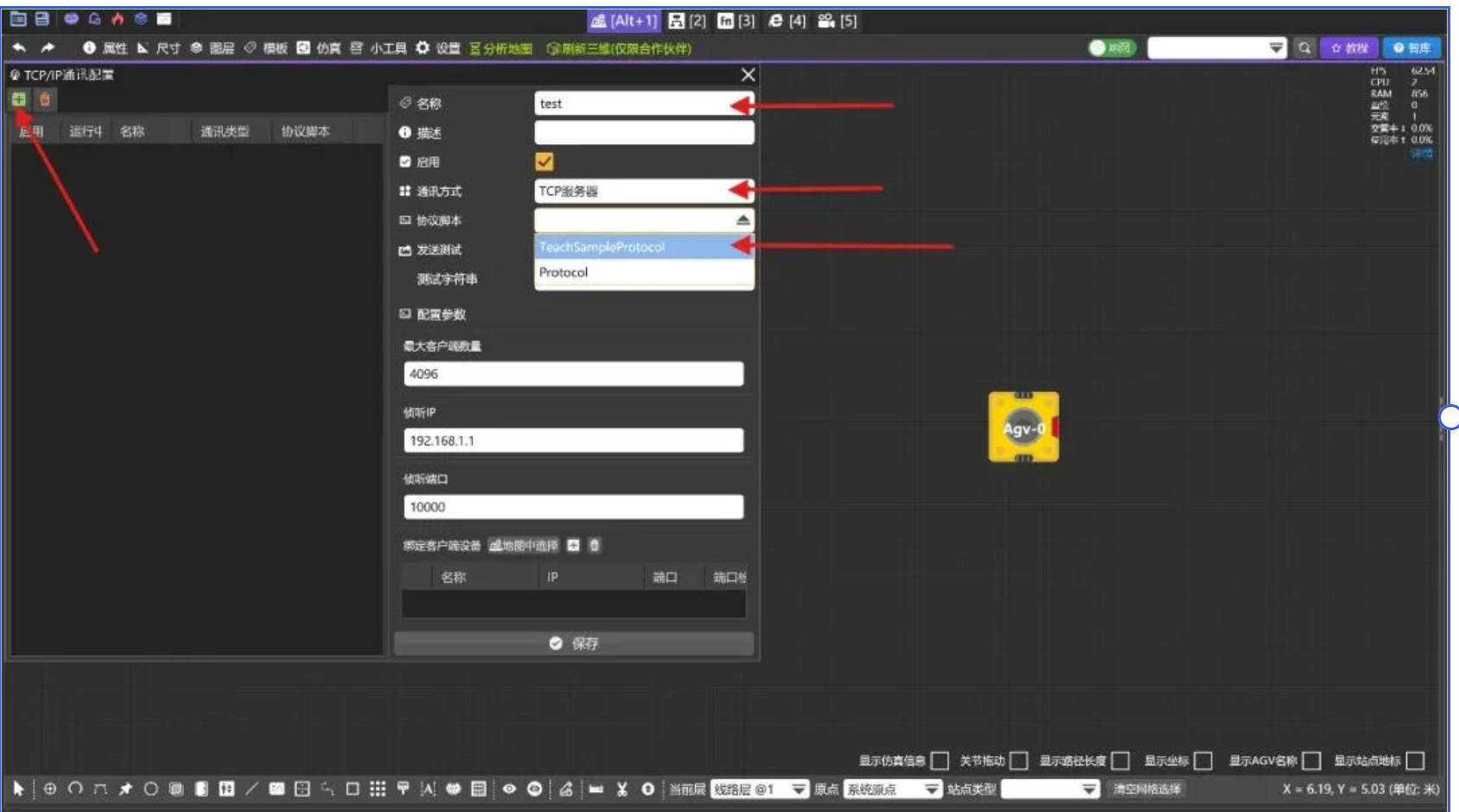Collapse the 协议脚本 dropdown arrow
Viewport: 1459px width, 812px height.
click(743, 220)
